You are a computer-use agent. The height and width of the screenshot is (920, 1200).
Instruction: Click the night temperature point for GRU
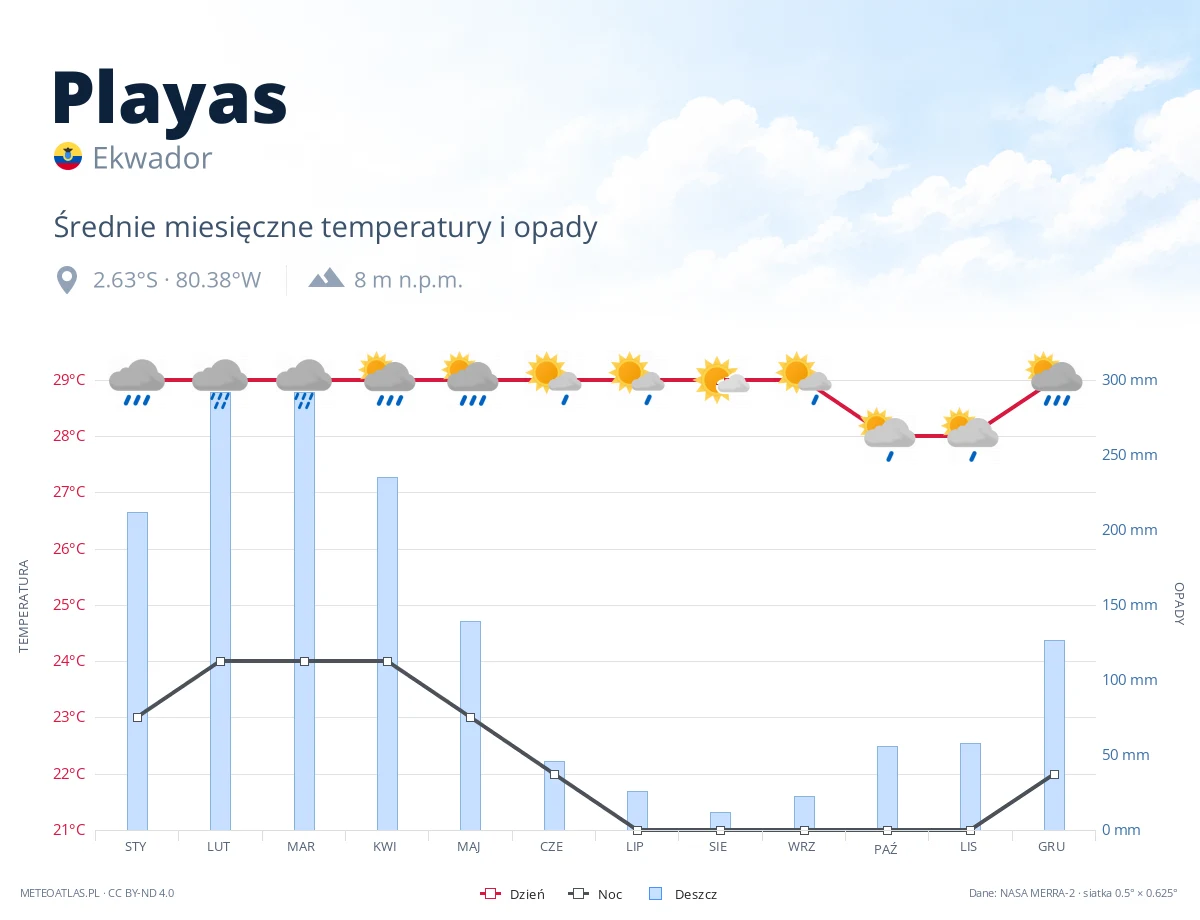point(1054,774)
